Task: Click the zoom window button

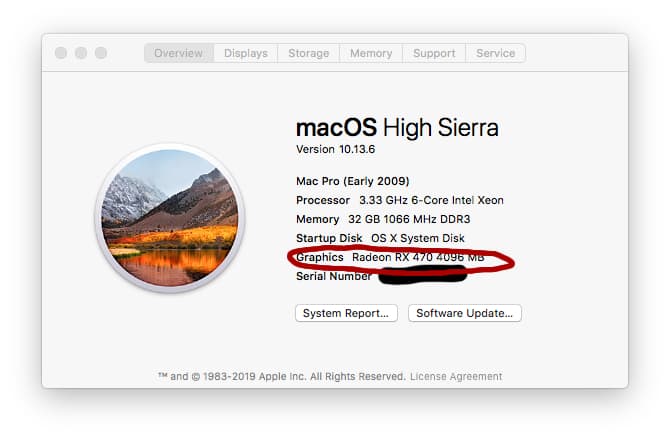Action: click(101, 53)
